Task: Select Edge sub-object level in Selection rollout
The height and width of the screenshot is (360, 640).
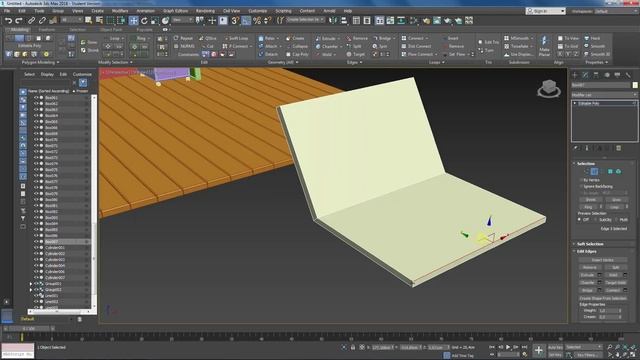Action: tap(594, 171)
